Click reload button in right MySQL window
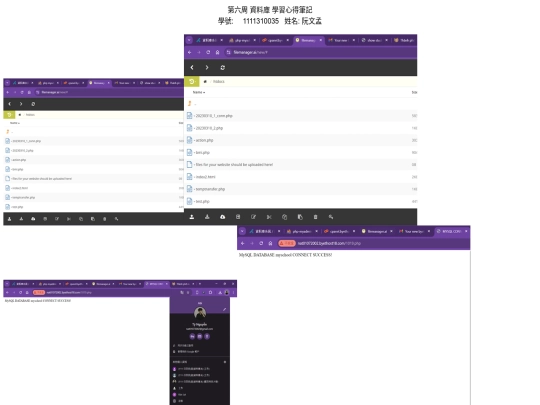 (x=261, y=243)
